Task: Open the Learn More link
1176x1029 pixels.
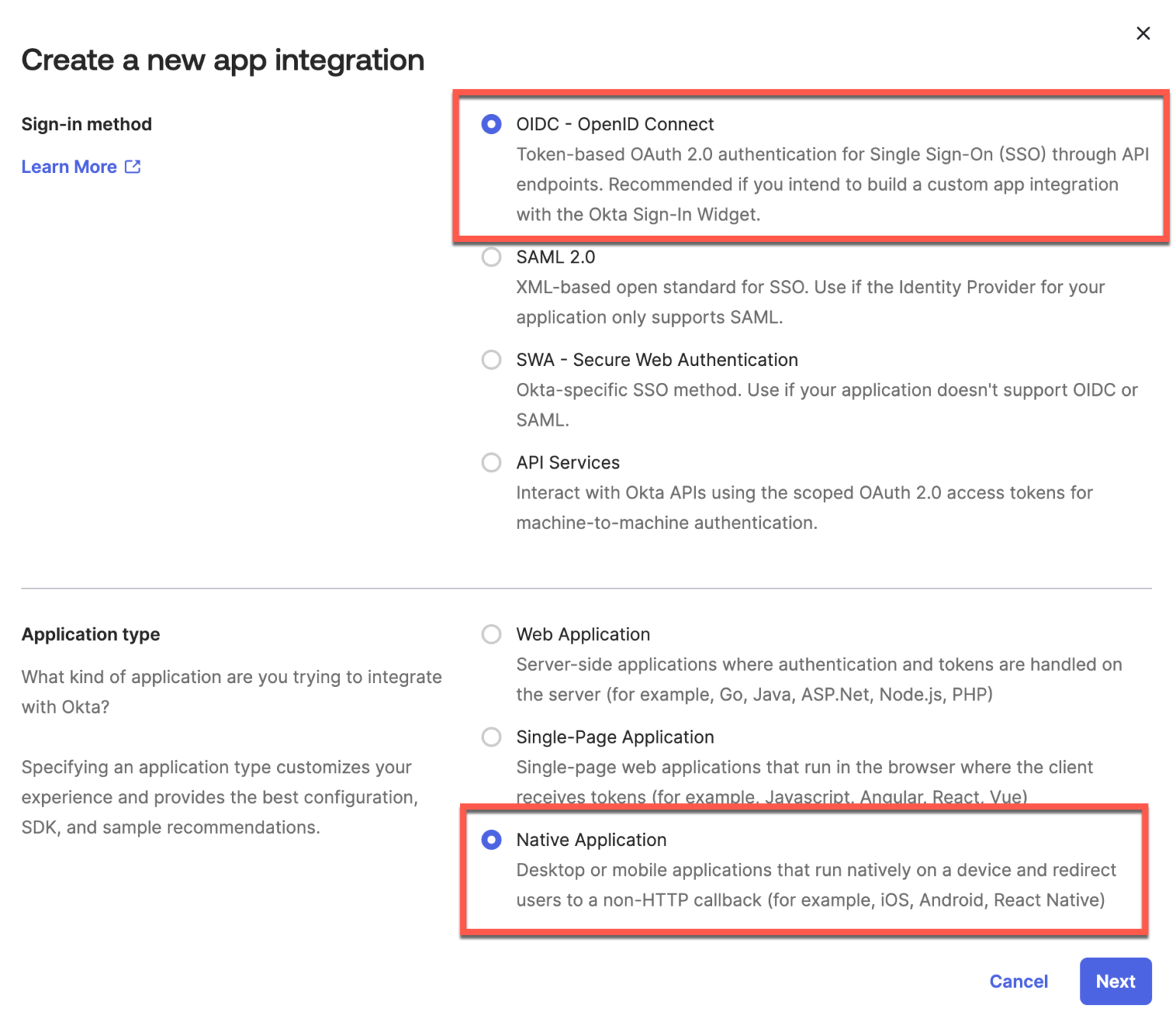Action: (69, 167)
